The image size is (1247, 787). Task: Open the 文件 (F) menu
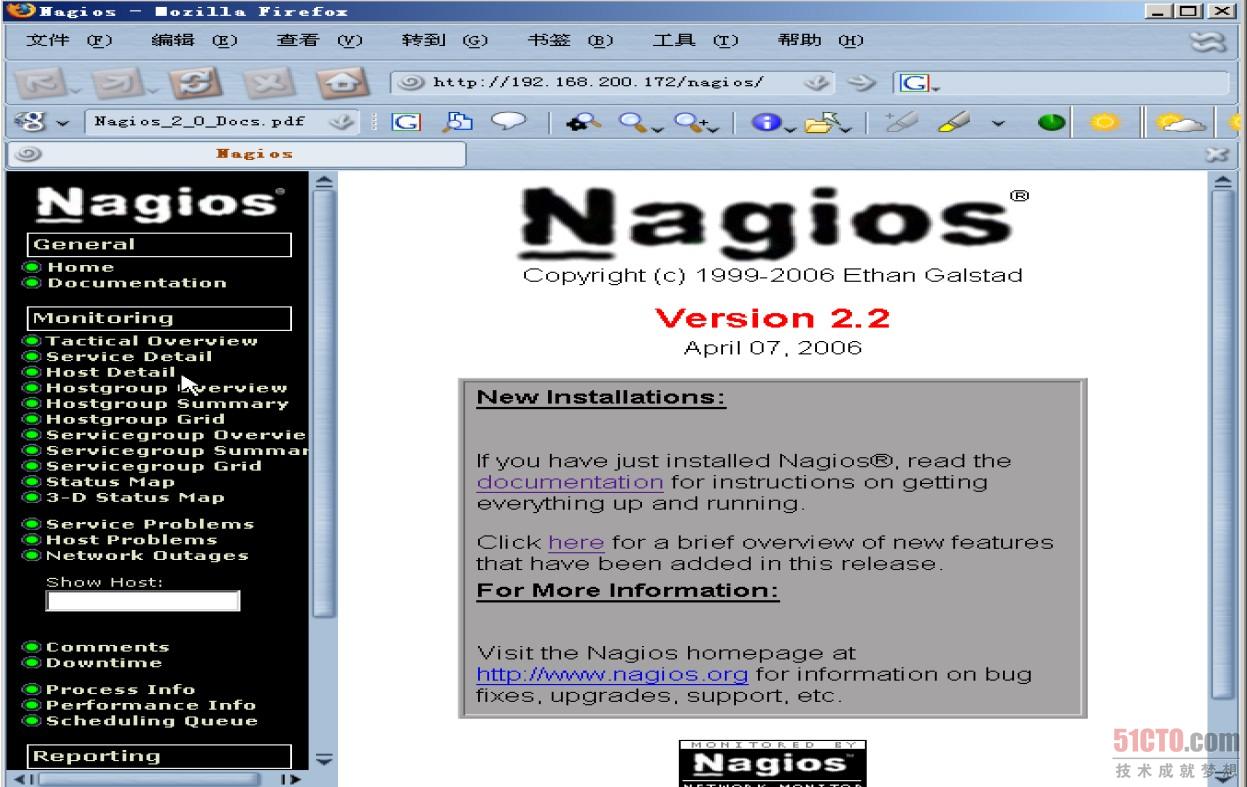pyautogui.click(x=70, y=41)
